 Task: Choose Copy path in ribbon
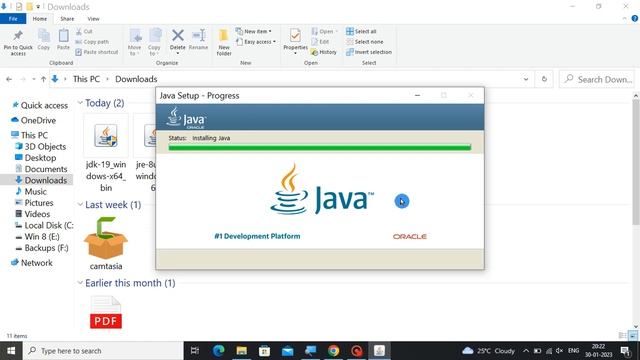point(92,42)
